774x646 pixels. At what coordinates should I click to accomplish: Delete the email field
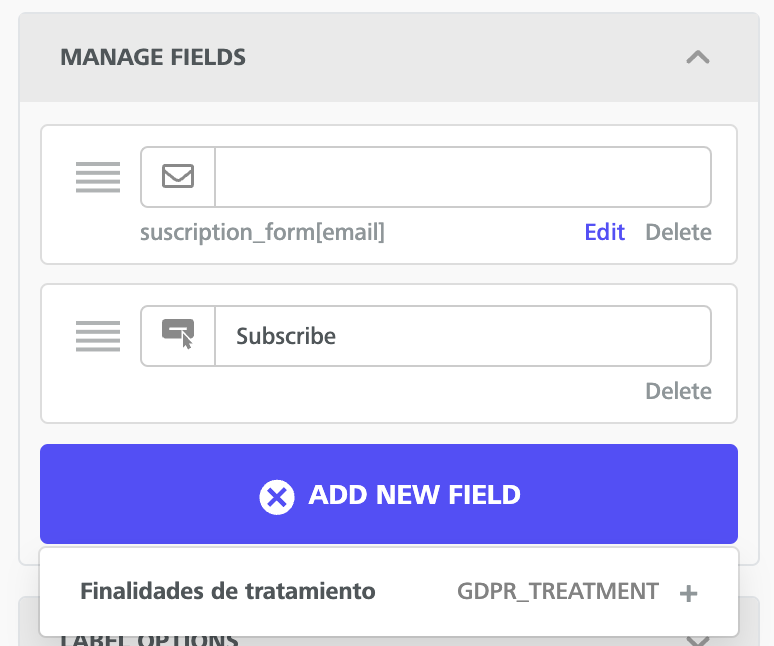click(678, 232)
